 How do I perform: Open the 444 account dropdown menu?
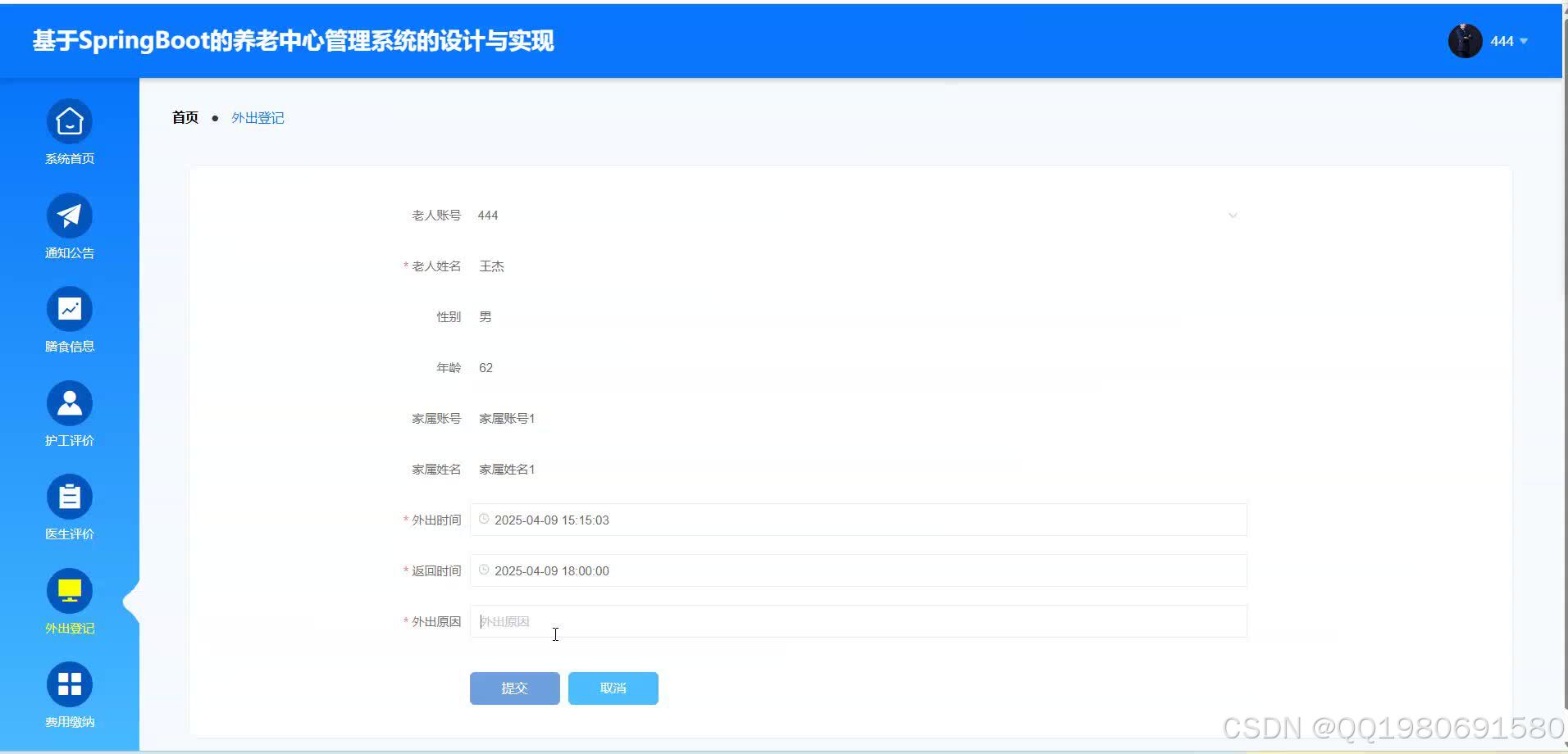(1508, 40)
